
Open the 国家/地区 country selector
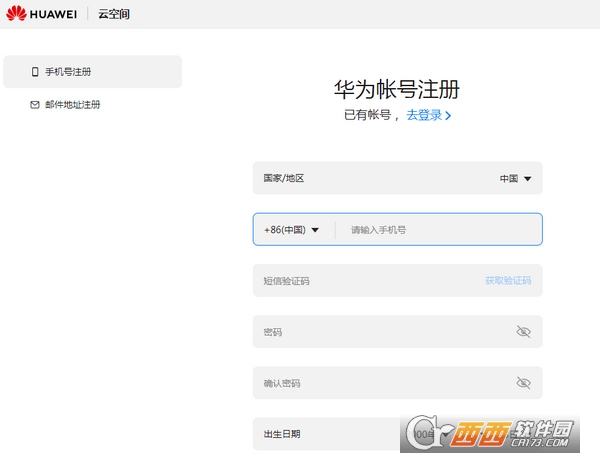(397, 178)
